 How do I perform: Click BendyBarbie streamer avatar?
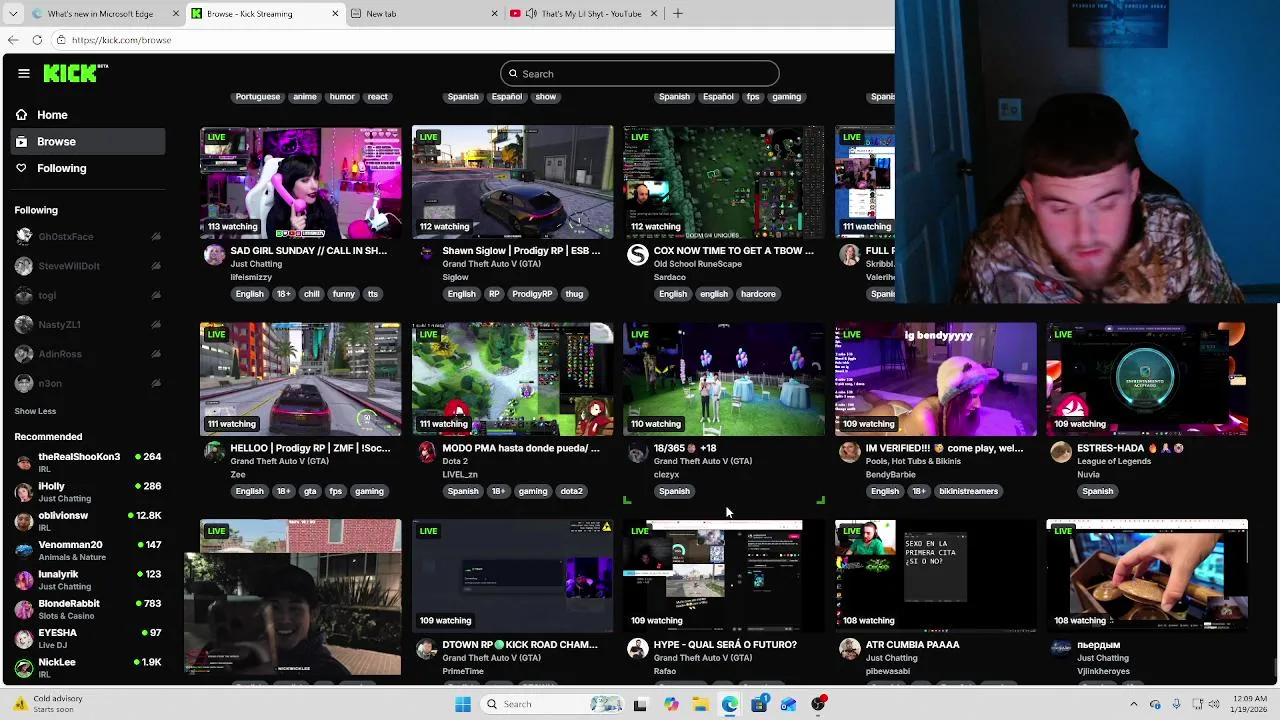tap(849, 452)
